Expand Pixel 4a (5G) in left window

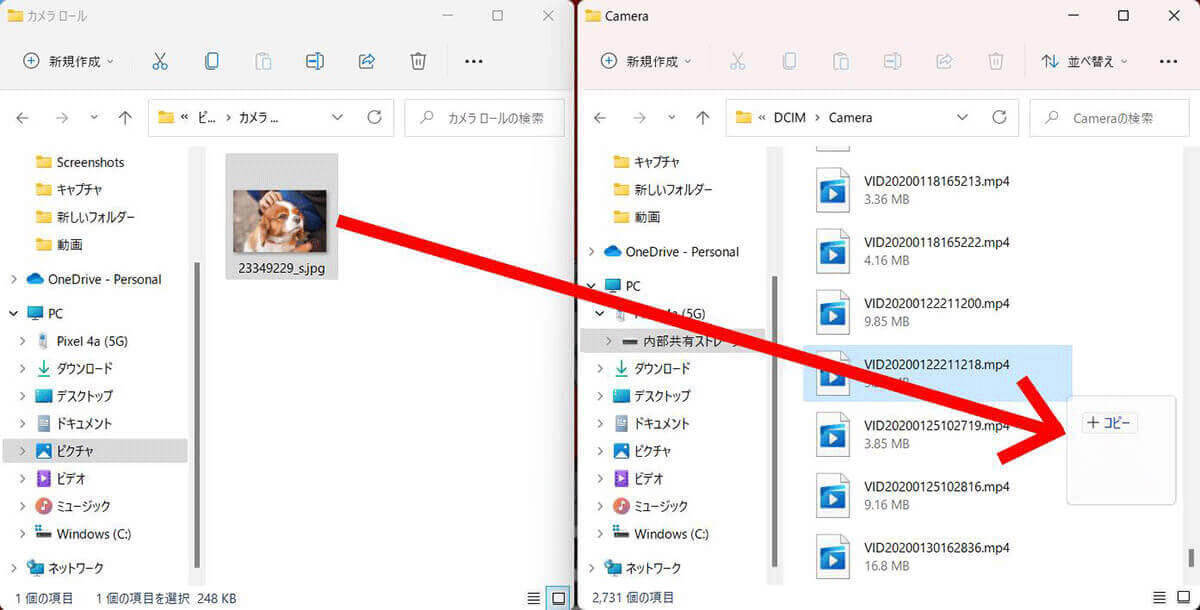click(x=23, y=341)
